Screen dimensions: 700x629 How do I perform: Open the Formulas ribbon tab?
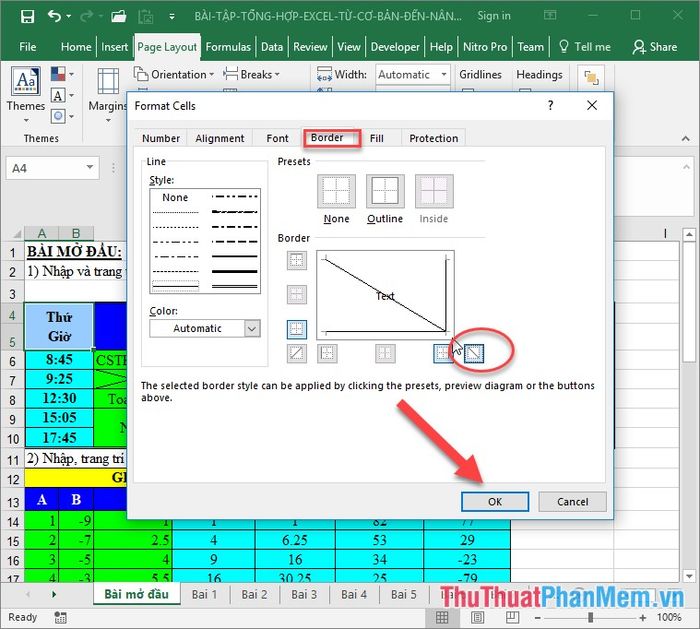click(x=228, y=47)
